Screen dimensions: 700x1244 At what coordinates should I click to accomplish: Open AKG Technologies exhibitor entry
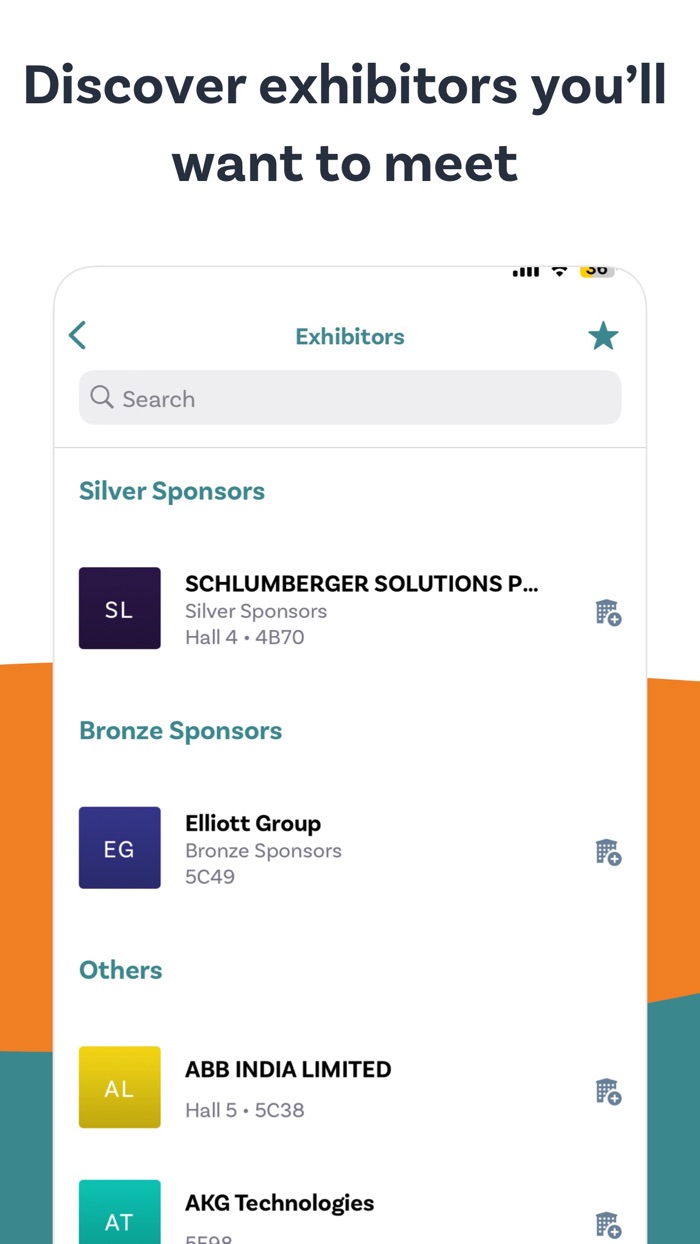(279, 1203)
